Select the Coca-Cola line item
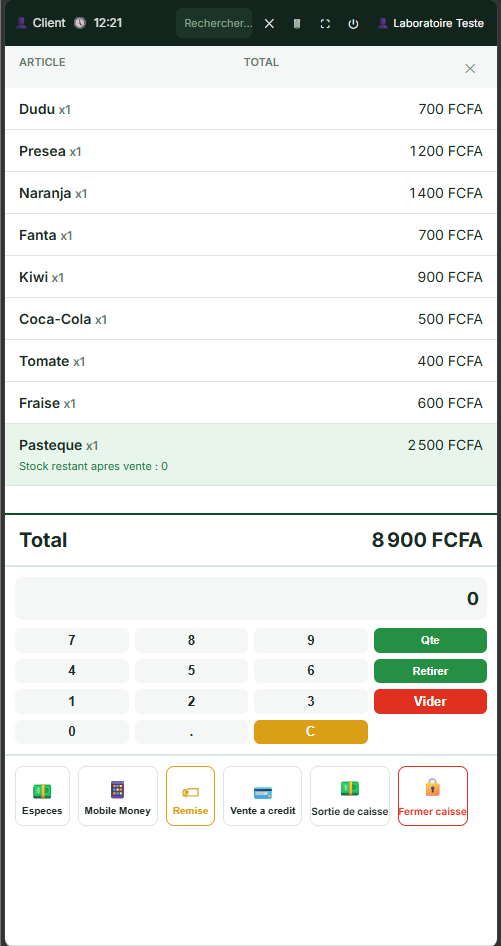The width and height of the screenshot is (501, 946). coord(251,319)
